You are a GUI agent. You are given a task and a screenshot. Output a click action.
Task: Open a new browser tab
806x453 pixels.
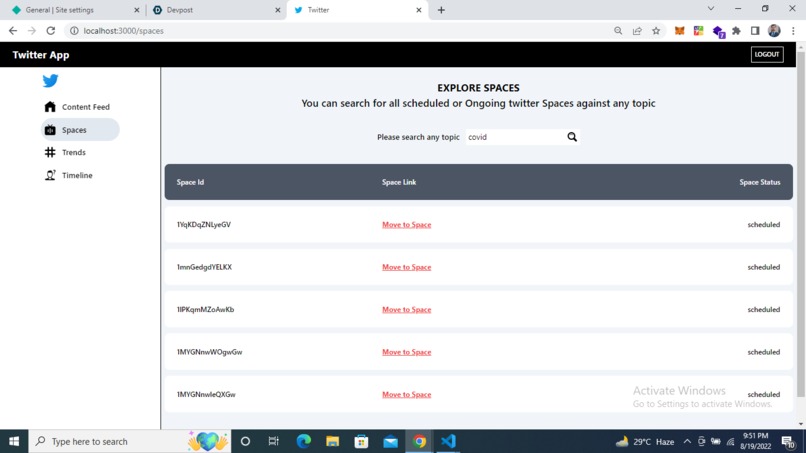[x=441, y=10]
